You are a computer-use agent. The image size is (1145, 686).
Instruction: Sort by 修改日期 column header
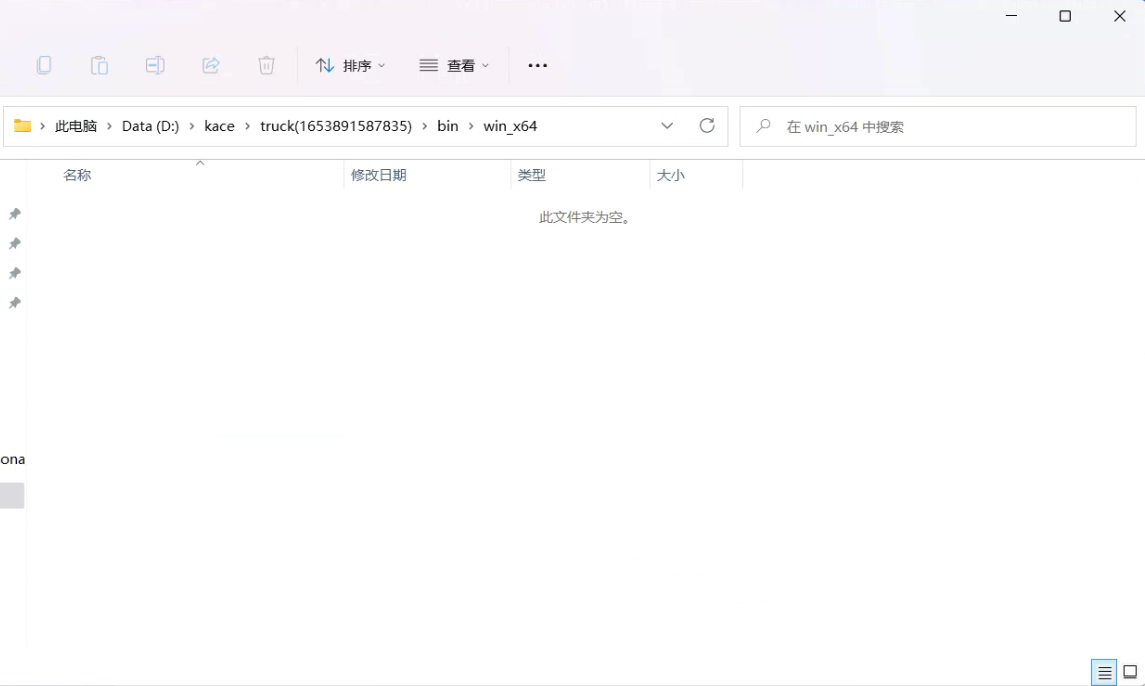[x=378, y=175]
